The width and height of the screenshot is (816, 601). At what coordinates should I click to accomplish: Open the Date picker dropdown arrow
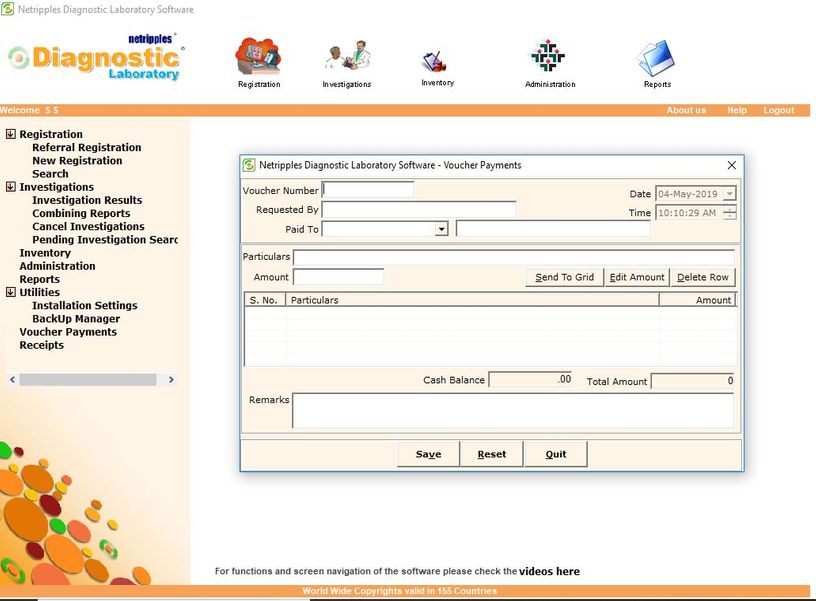point(730,194)
